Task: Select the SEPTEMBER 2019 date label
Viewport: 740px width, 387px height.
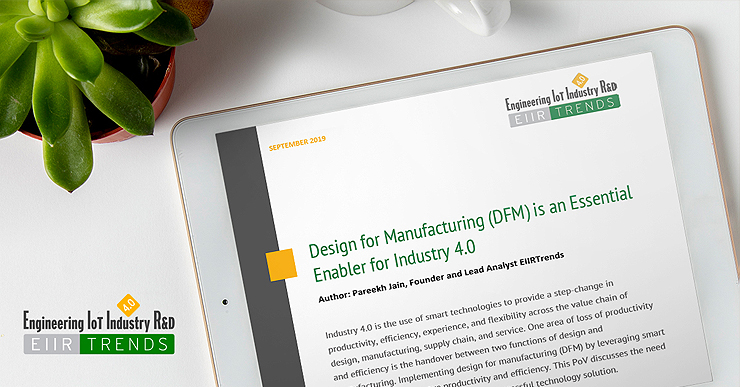Action: coord(297,143)
